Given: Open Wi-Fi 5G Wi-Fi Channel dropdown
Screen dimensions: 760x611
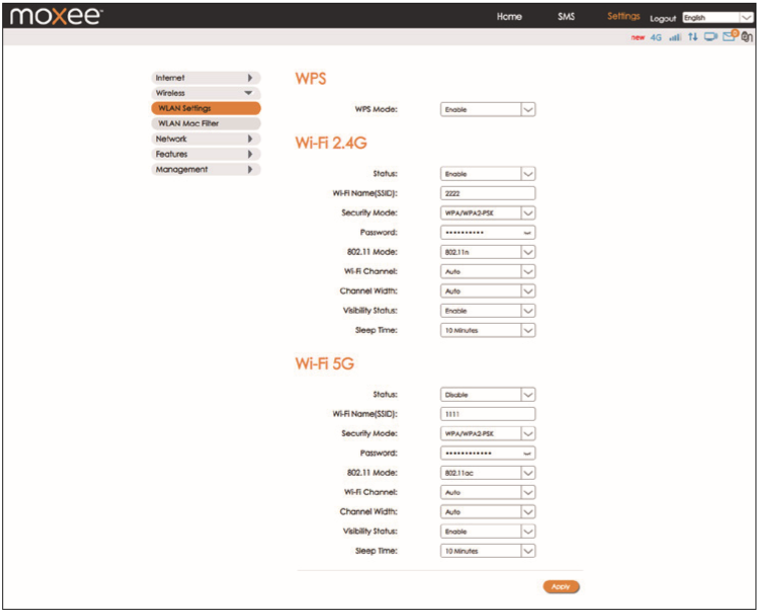Looking at the screenshot, I should (x=488, y=493).
